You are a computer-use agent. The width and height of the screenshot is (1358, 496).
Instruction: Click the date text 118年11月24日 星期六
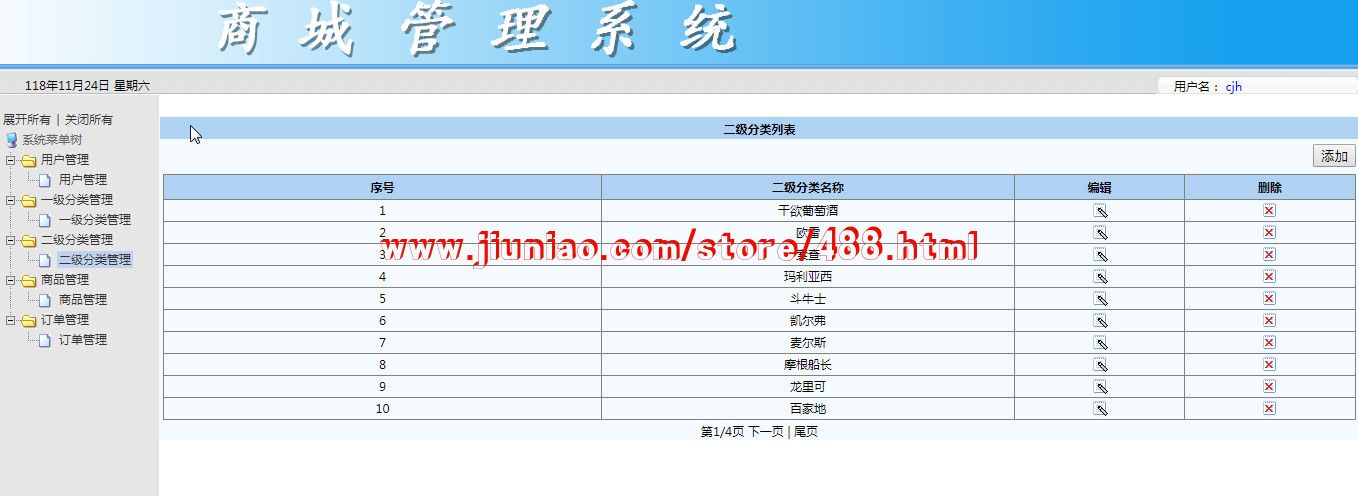pos(87,86)
